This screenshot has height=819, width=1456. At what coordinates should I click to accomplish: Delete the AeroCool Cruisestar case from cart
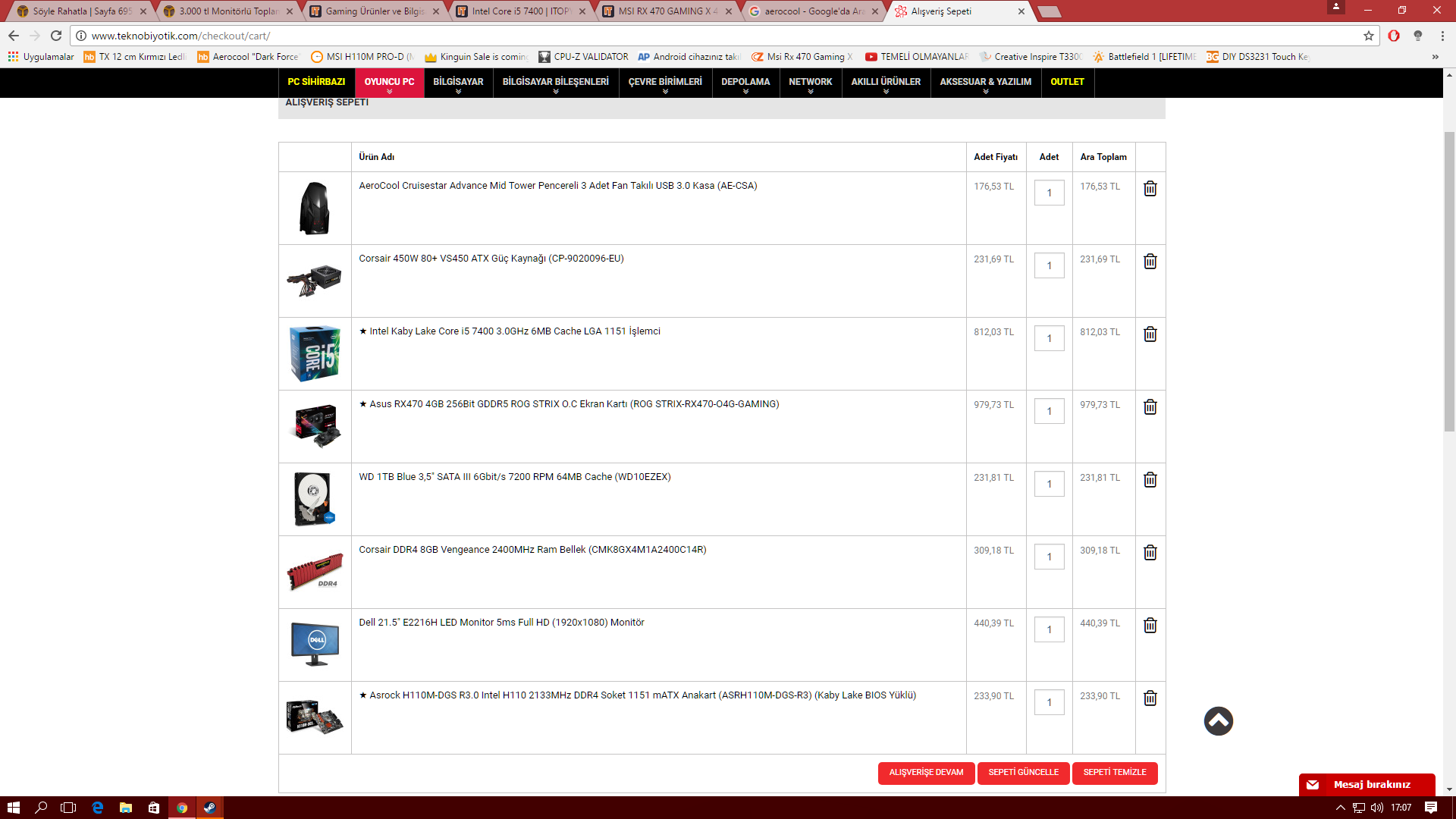(x=1150, y=189)
